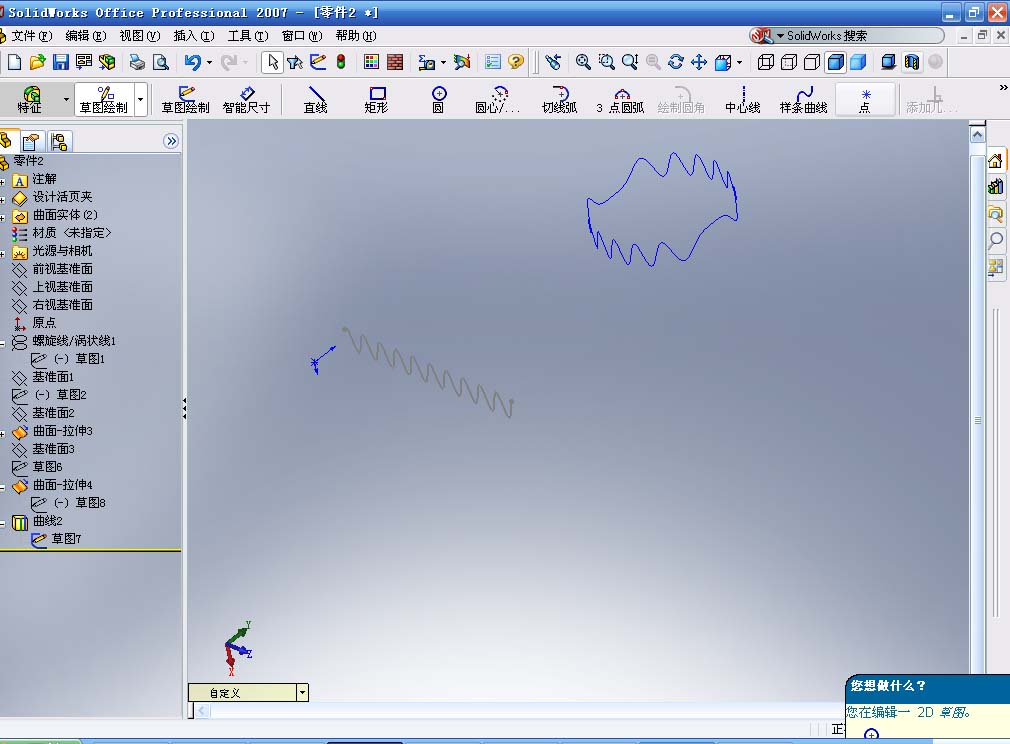
Task: Select the 直线 line sketch tool
Action: (316, 100)
